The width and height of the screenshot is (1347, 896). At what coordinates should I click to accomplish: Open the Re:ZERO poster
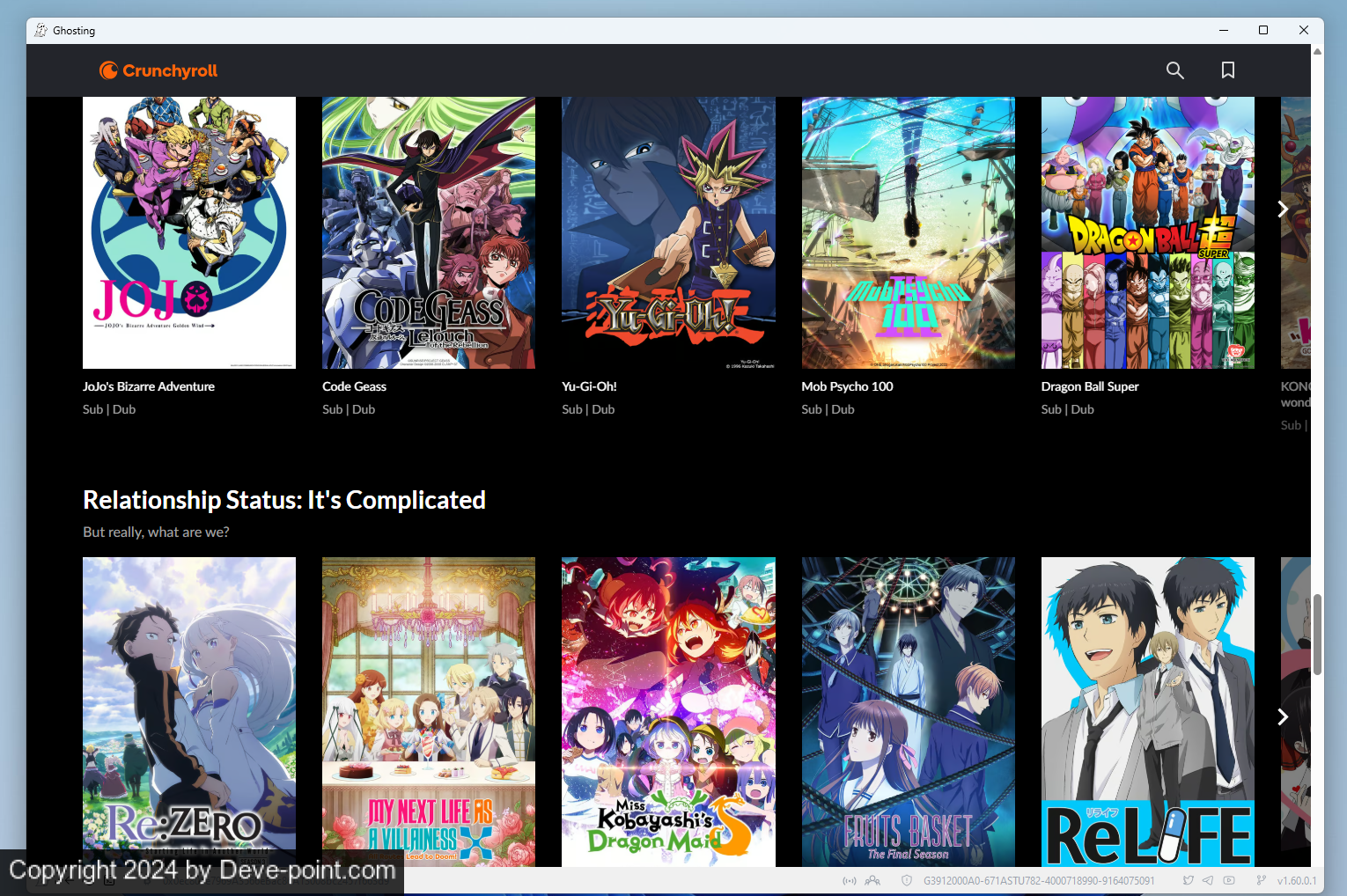pos(189,711)
